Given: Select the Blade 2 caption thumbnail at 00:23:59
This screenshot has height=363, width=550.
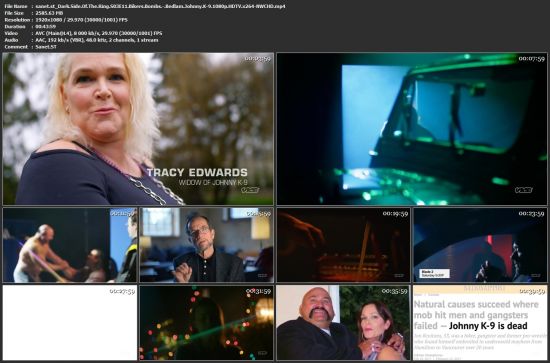Looking at the screenshot, I should (480, 245).
